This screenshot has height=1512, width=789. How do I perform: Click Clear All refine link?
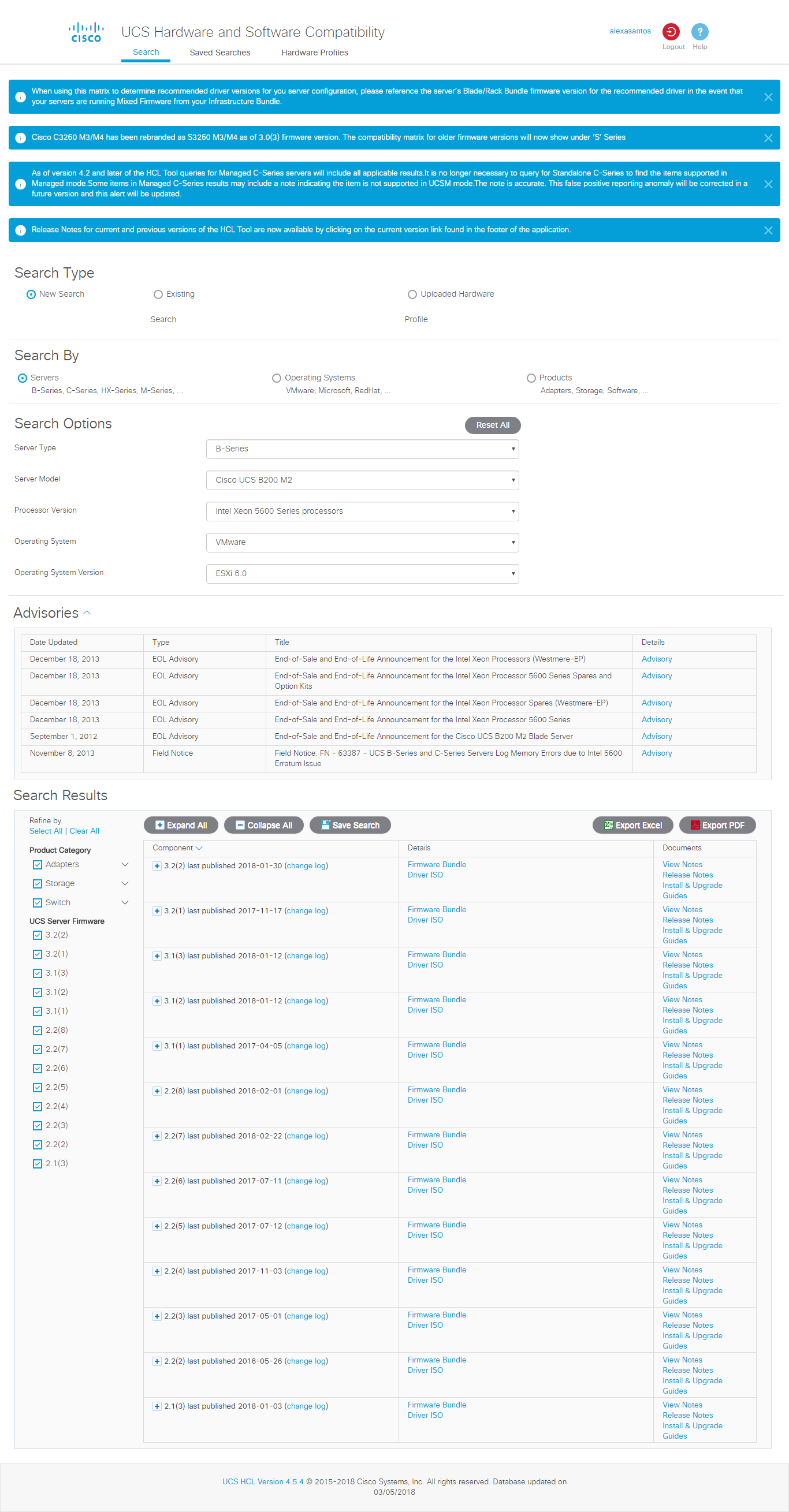(x=84, y=831)
